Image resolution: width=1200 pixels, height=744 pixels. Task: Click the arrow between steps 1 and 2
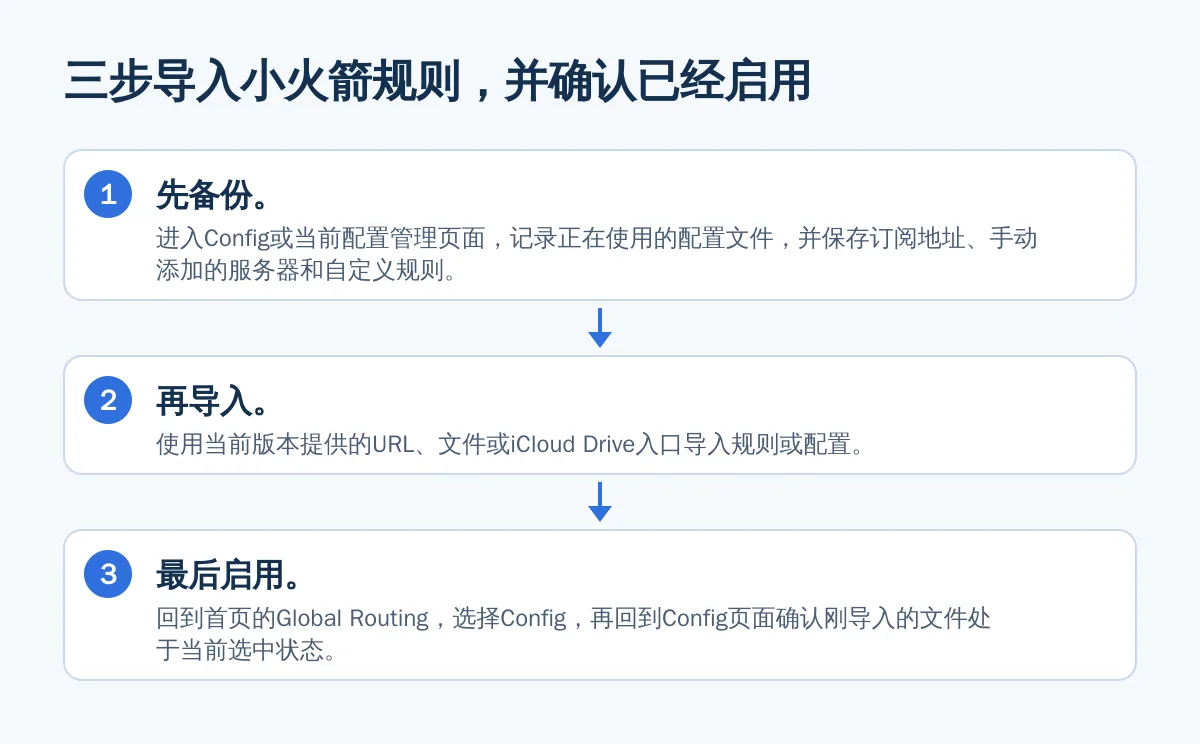point(600,328)
